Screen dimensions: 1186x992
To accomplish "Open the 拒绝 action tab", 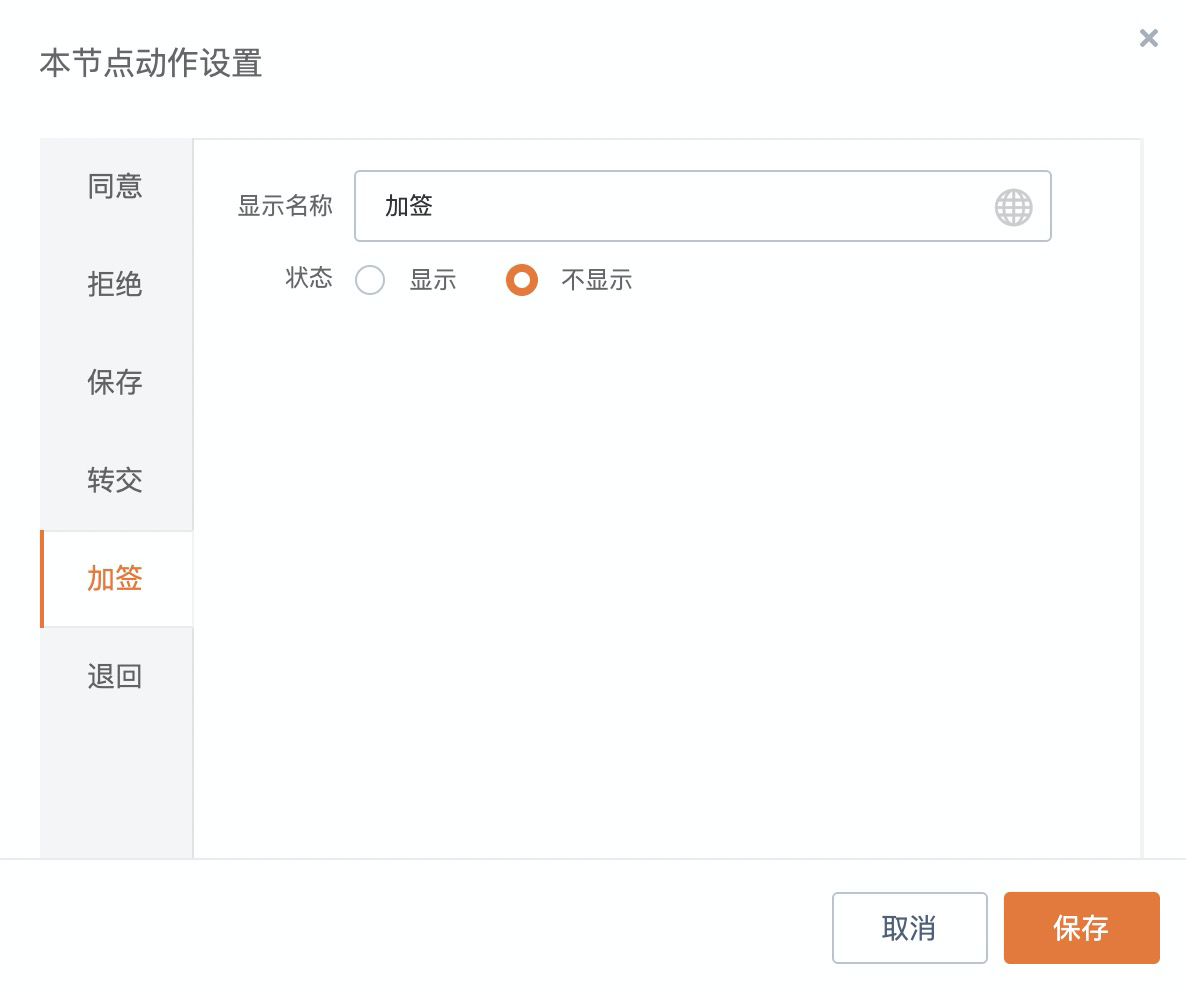I will [115, 284].
